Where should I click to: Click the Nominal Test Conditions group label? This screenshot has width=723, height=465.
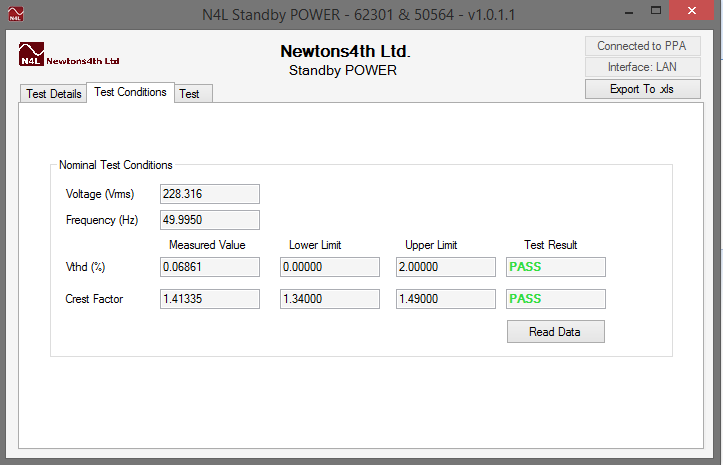(116, 165)
